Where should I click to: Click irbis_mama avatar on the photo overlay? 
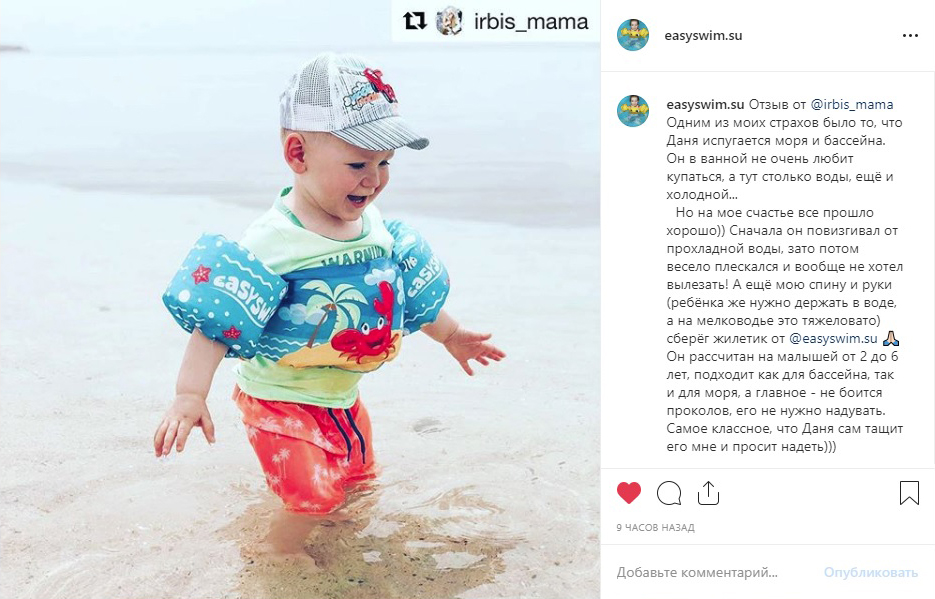click(x=449, y=21)
